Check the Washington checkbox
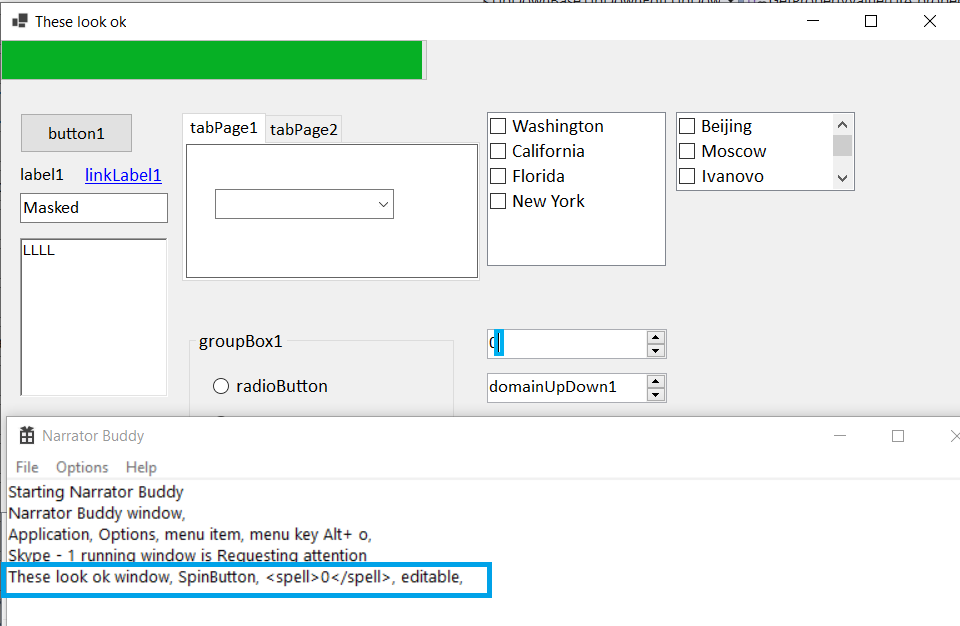The width and height of the screenshot is (960, 626). point(498,126)
